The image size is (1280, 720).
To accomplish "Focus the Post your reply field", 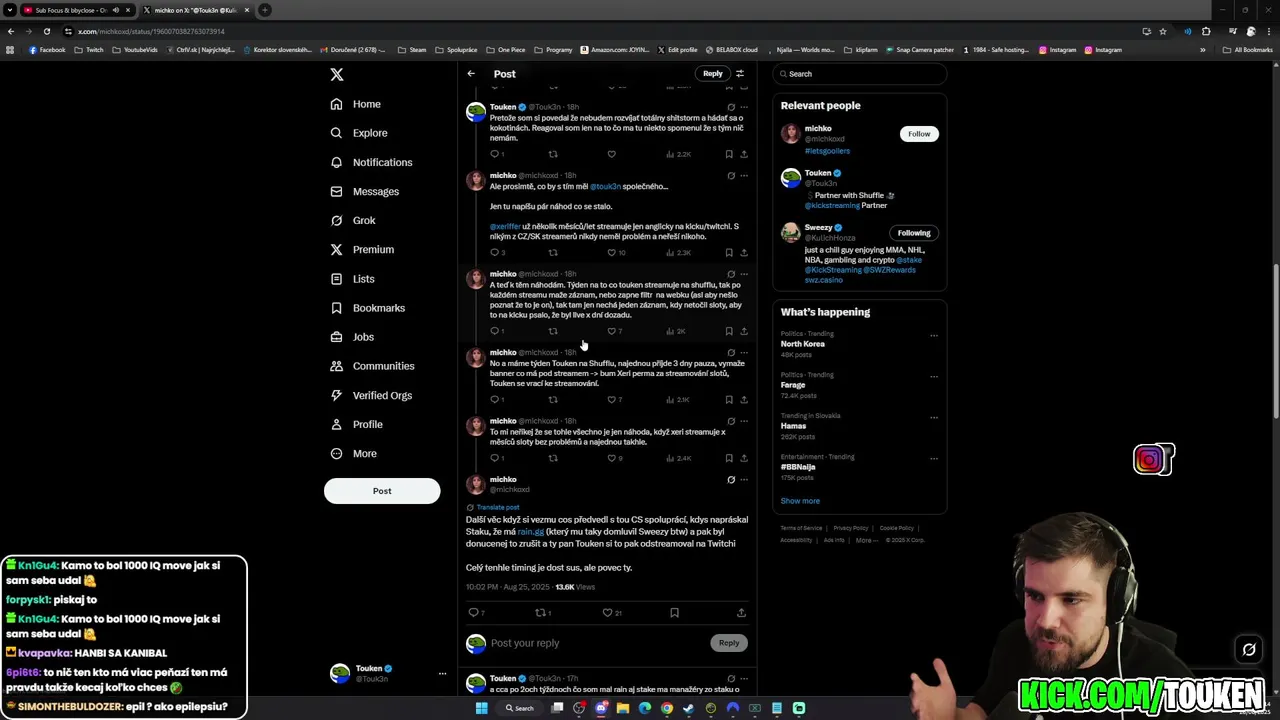I will click(x=598, y=643).
